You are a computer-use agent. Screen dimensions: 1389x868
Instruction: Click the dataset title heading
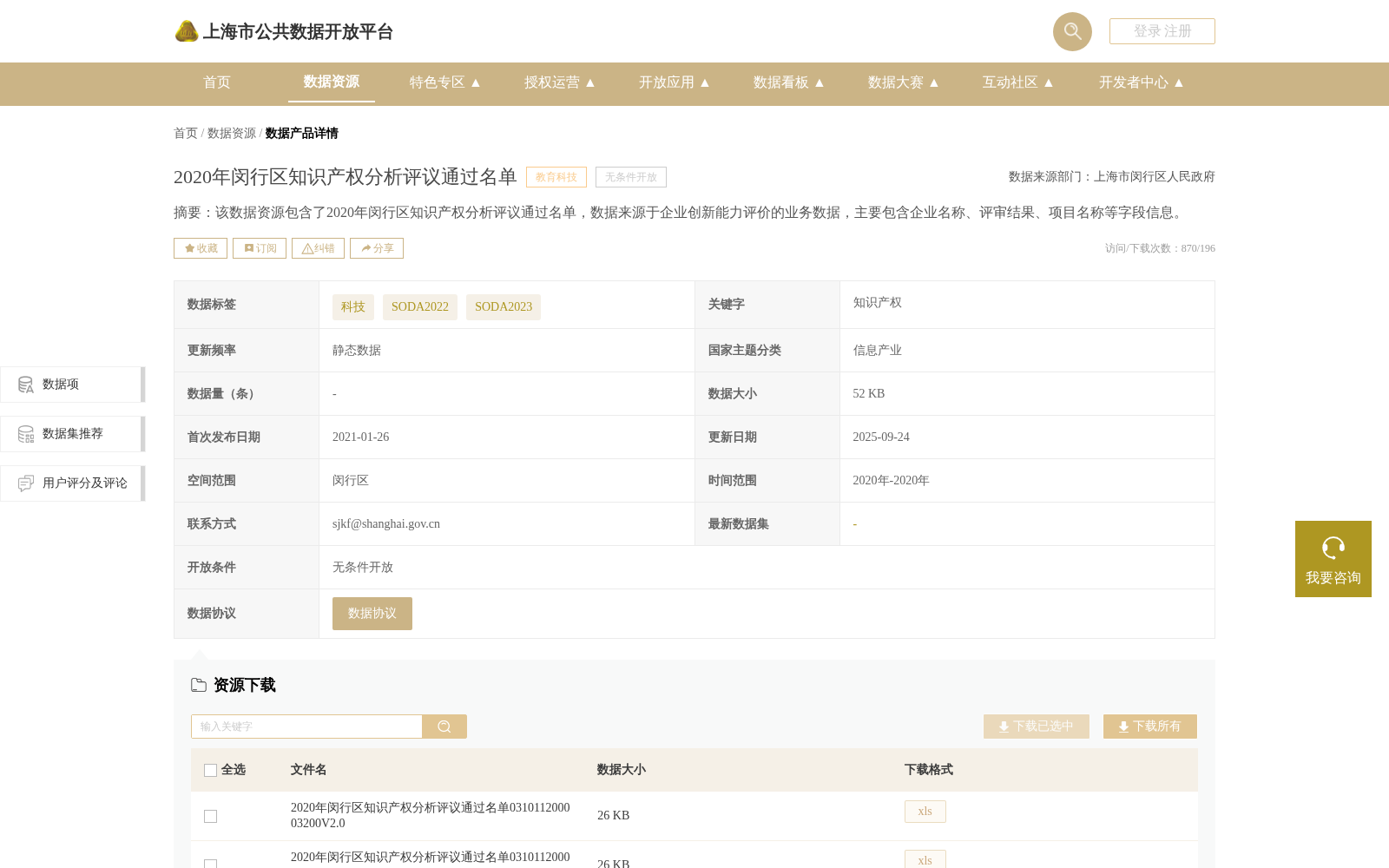[346, 177]
